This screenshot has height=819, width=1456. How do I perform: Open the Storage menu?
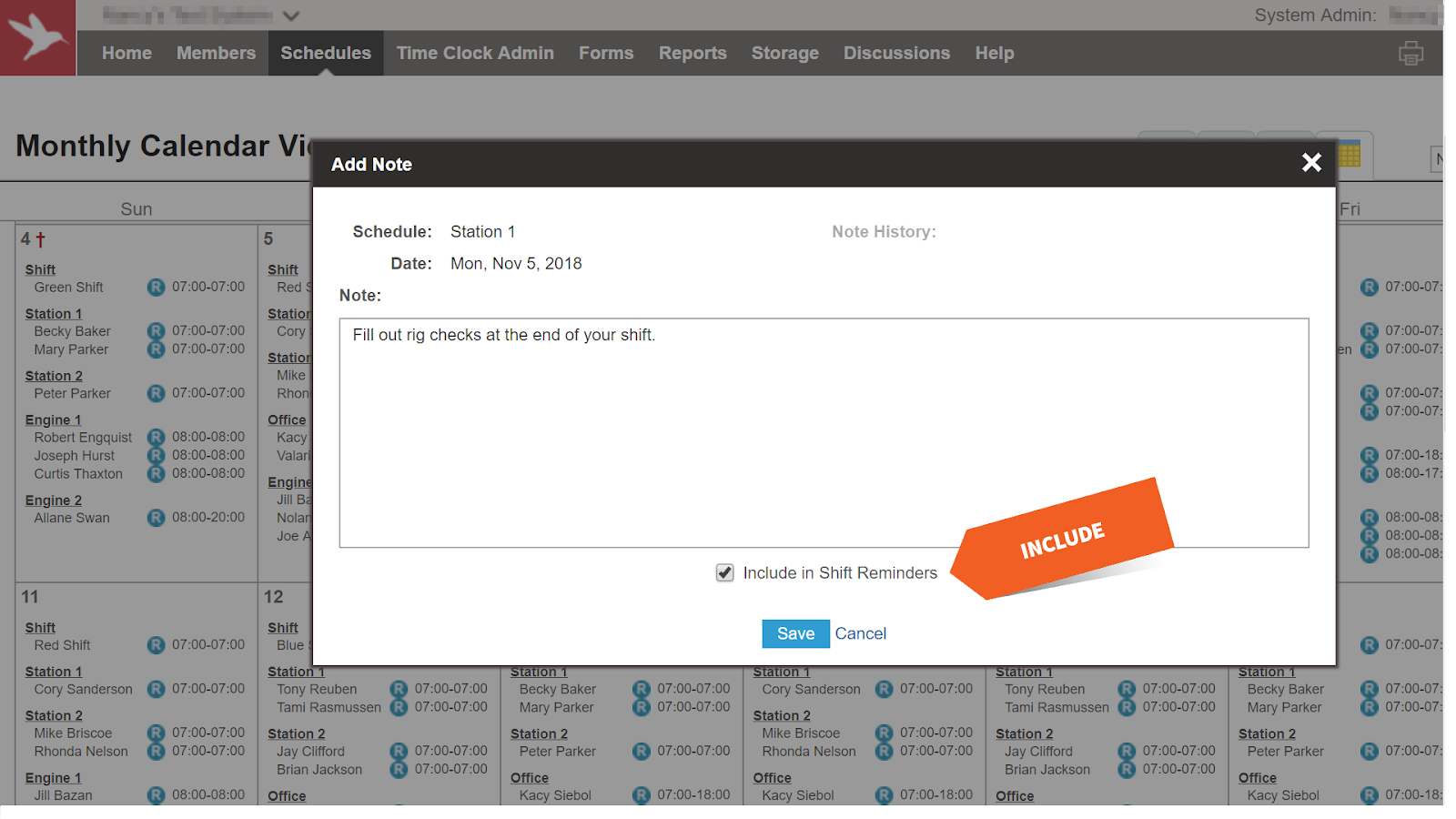click(x=785, y=53)
